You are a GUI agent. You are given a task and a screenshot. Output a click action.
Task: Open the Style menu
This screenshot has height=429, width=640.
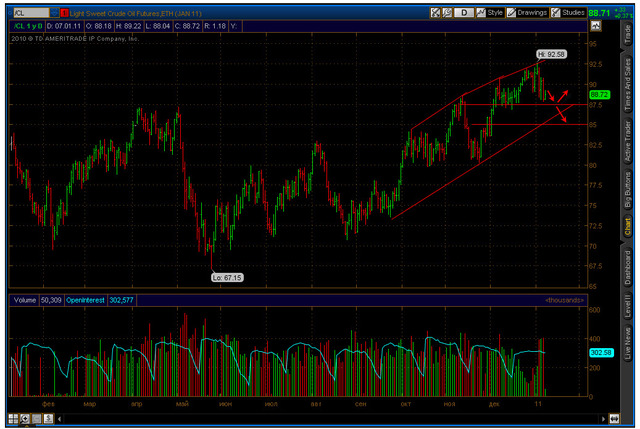pos(490,13)
